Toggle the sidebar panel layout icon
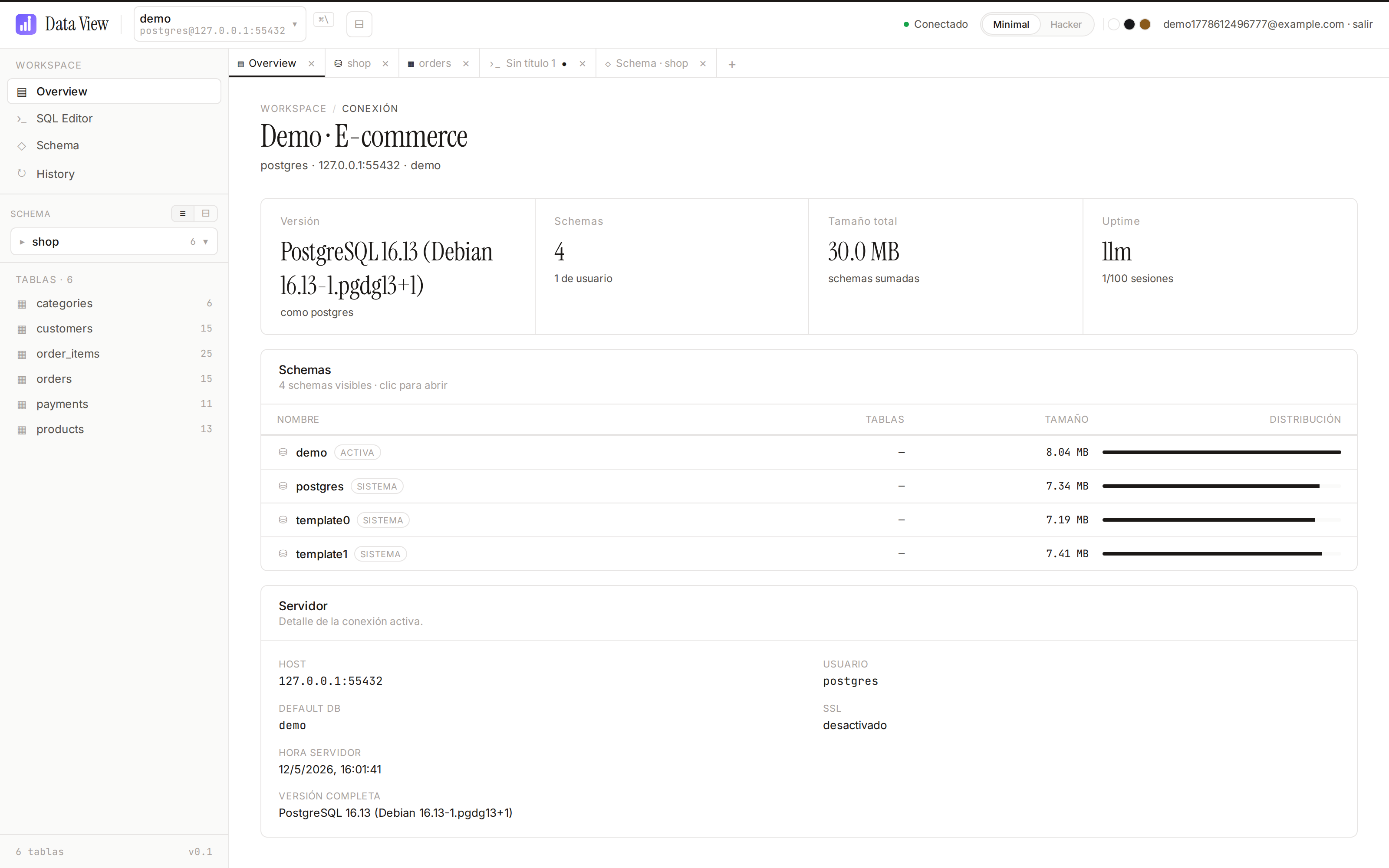The height and width of the screenshot is (868, 1389). pyautogui.click(x=359, y=24)
